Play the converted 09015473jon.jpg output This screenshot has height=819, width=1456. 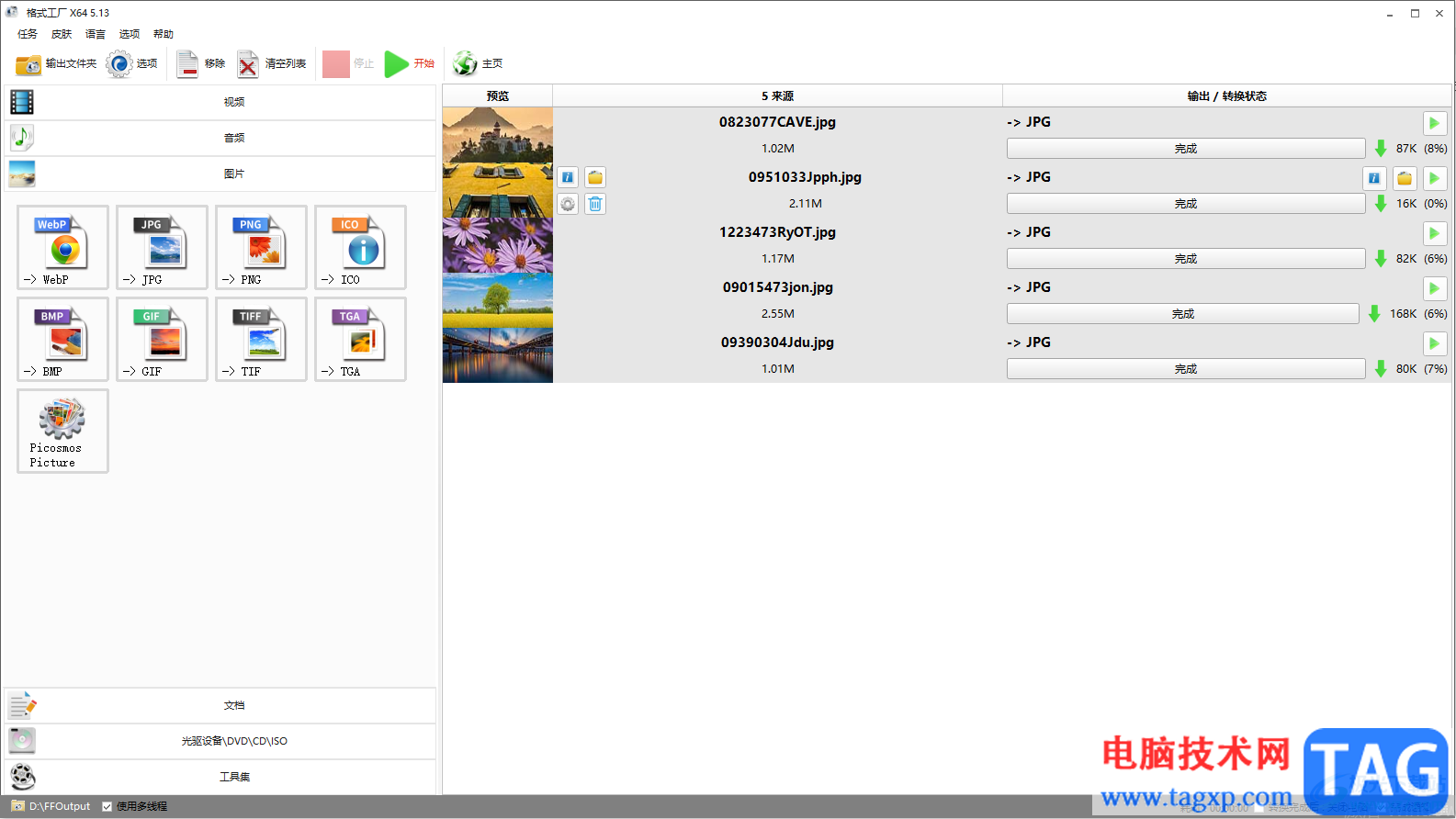click(1434, 288)
